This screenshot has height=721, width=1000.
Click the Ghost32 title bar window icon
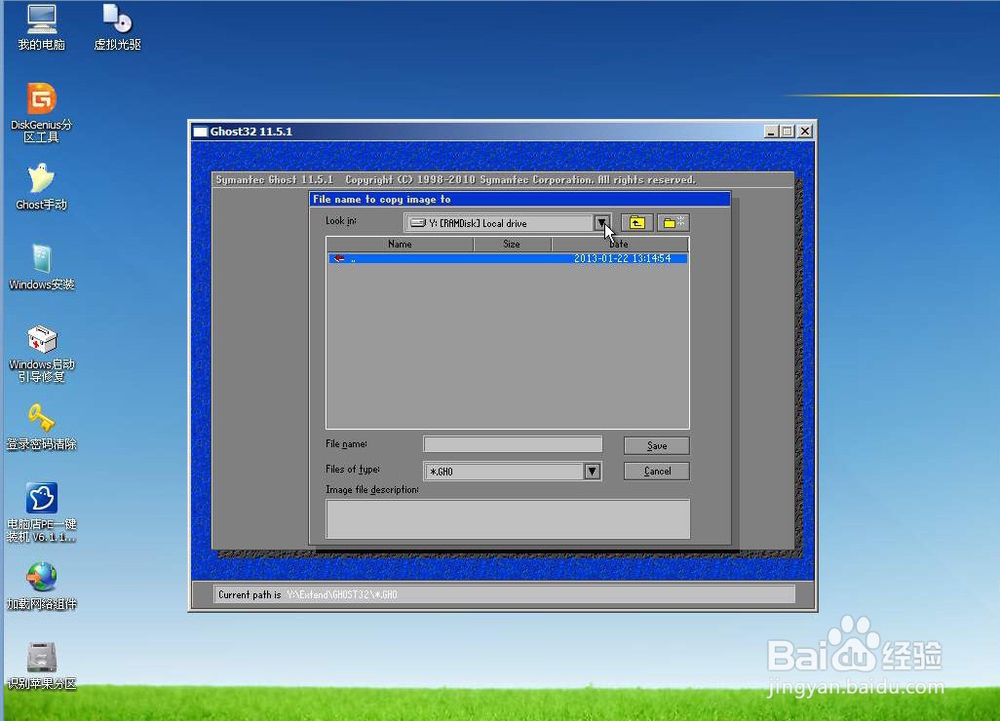[x=200, y=131]
